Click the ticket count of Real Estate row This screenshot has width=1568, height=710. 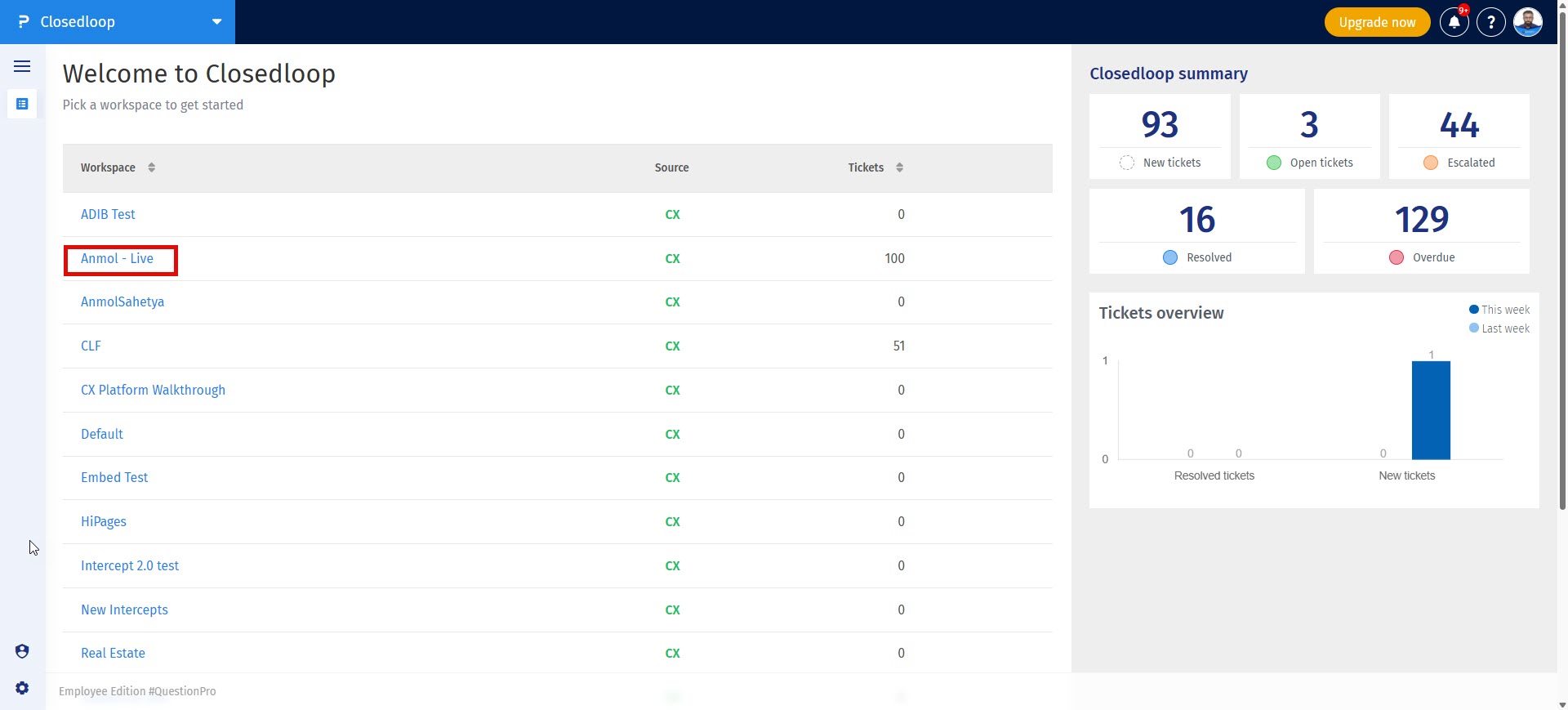point(901,653)
